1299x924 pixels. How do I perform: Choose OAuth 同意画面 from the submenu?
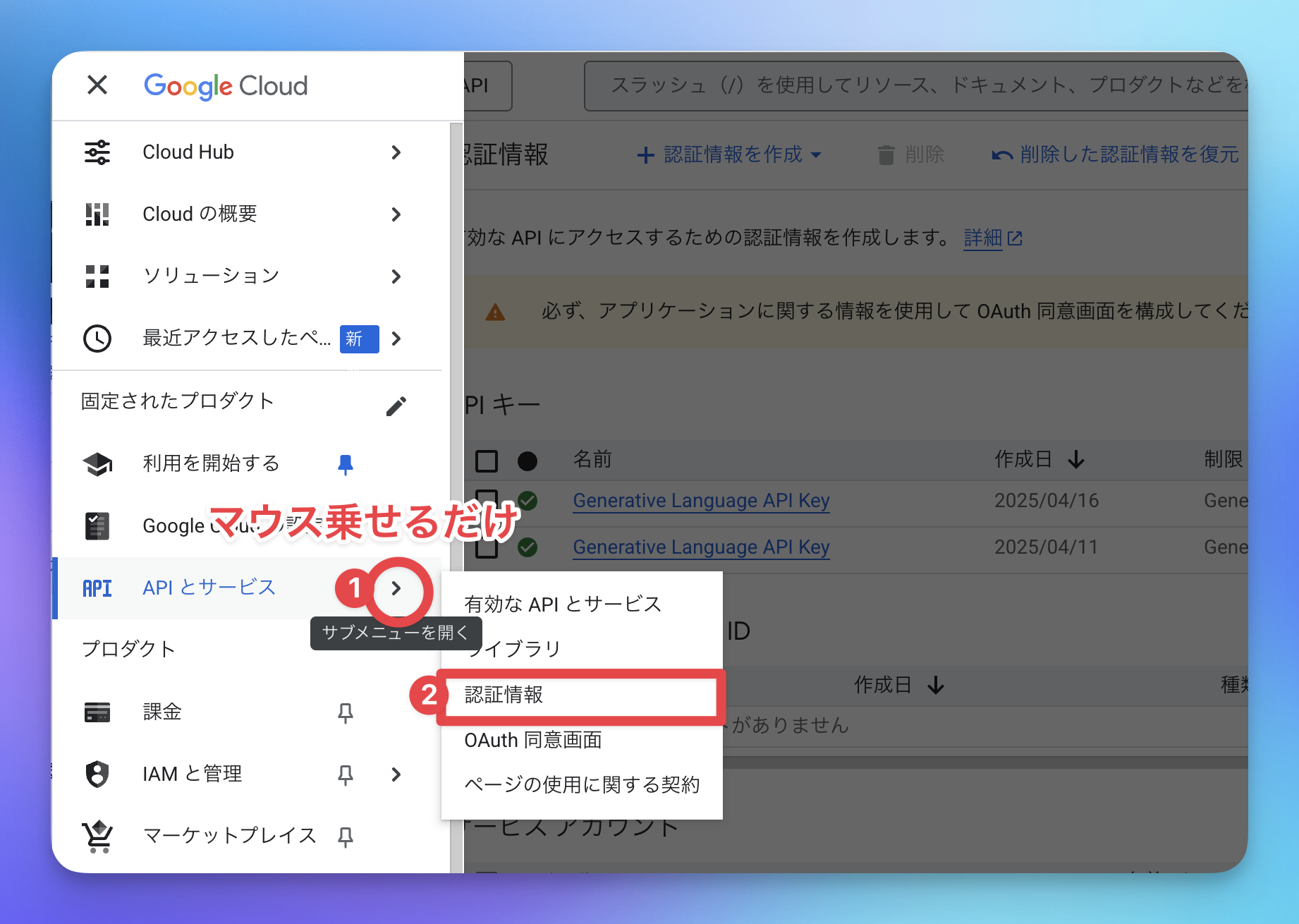click(532, 741)
